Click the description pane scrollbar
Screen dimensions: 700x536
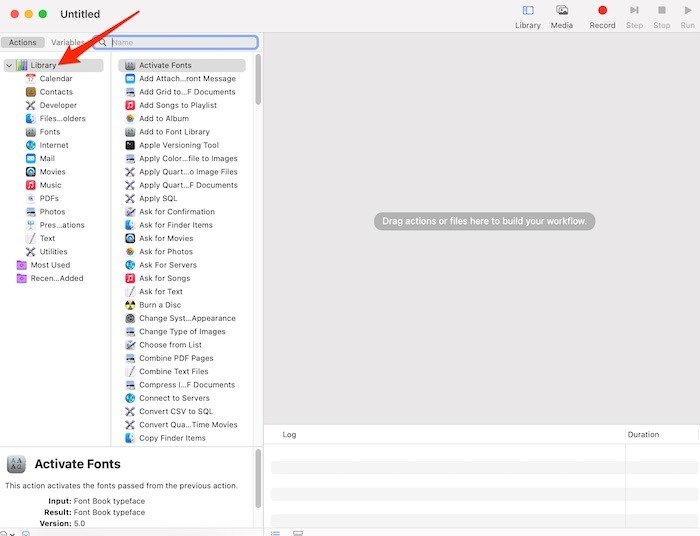pyautogui.click(x=258, y=478)
